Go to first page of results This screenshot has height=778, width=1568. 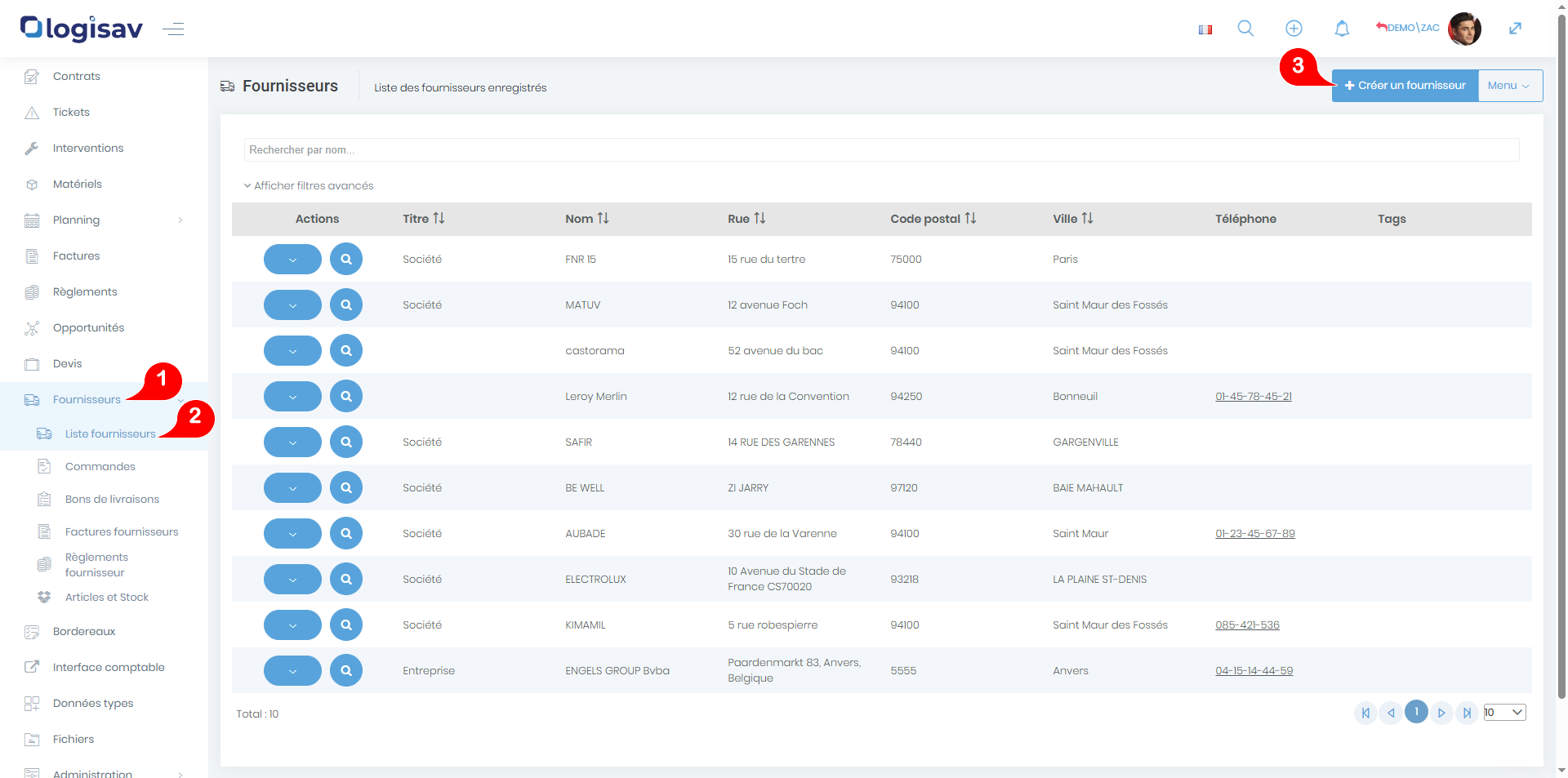click(x=1365, y=713)
